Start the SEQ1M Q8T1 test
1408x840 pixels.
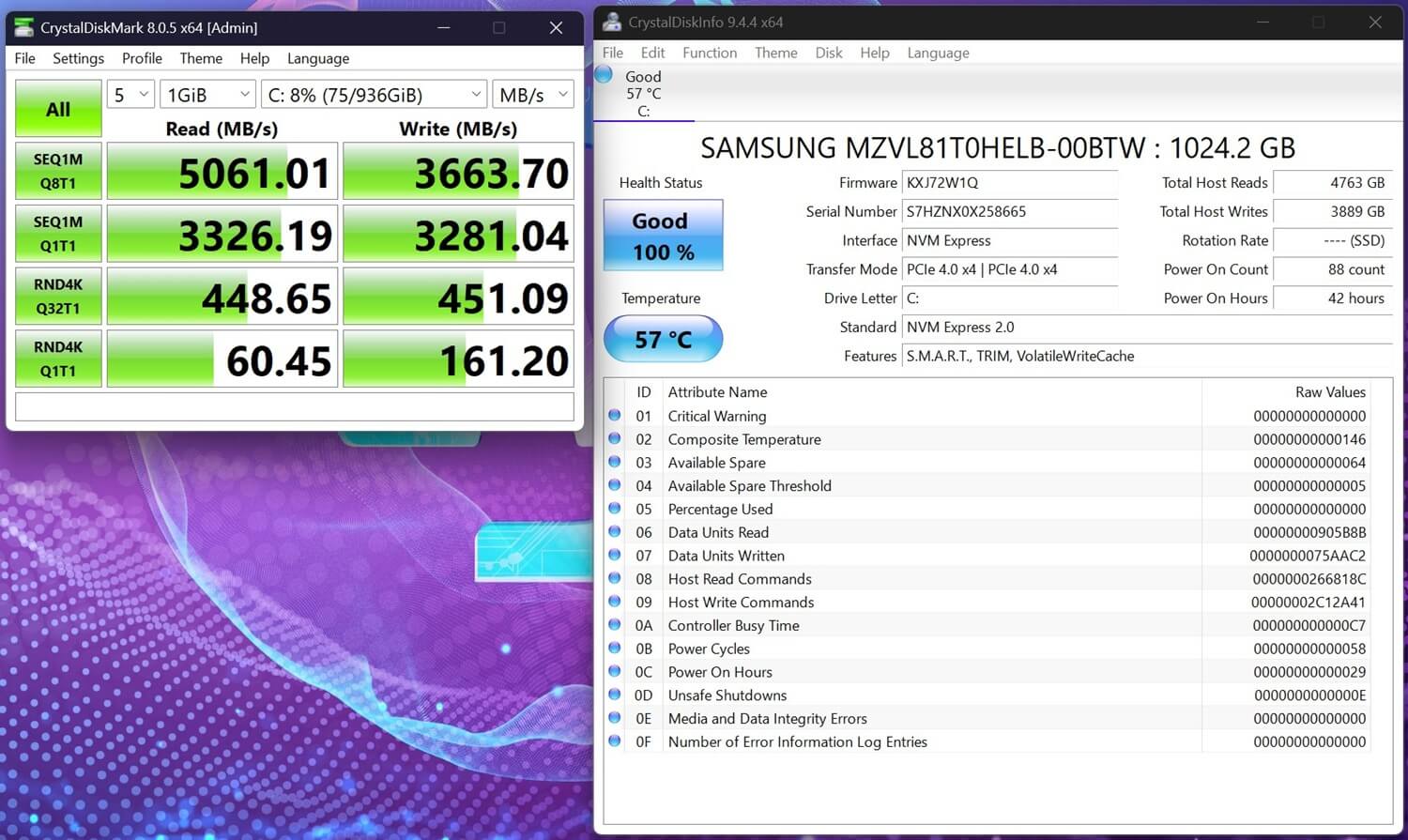pyautogui.click(x=58, y=171)
